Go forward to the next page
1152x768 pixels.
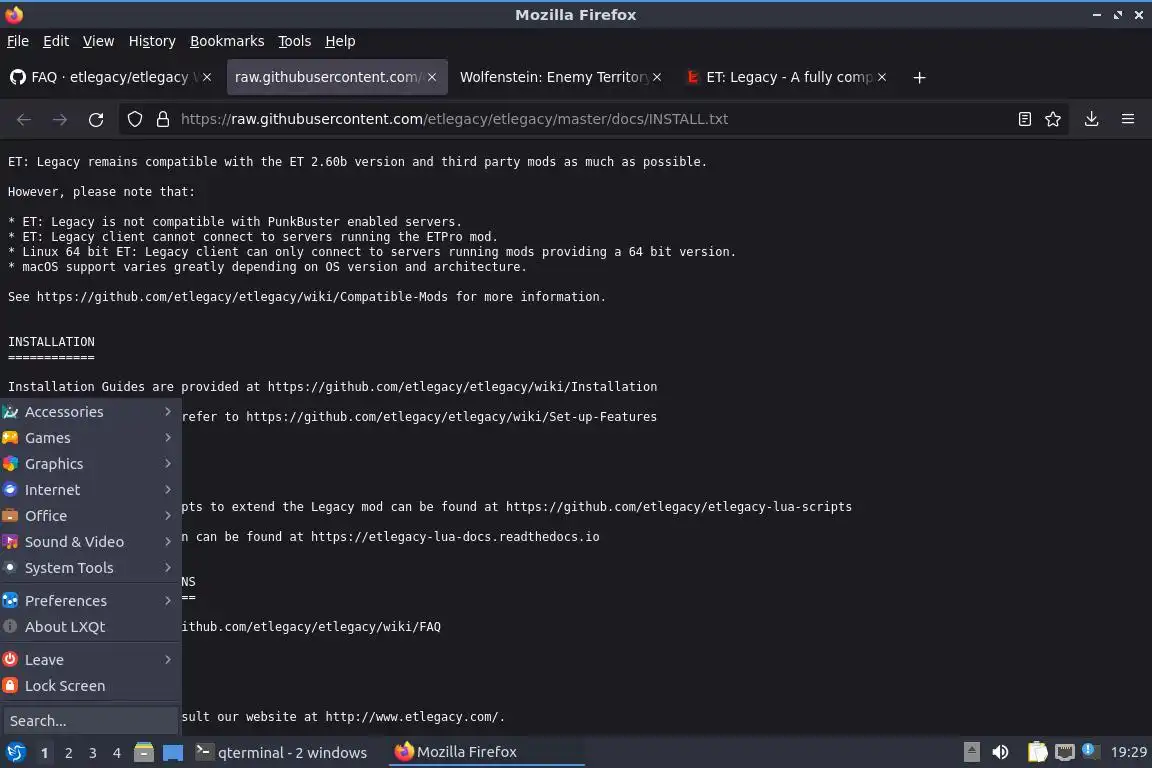pyautogui.click(x=60, y=119)
